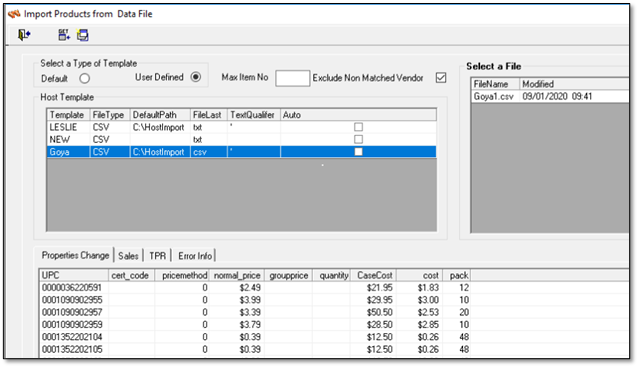Click the Modified column header
This screenshot has height=368, width=639.
pyautogui.click(x=574, y=84)
